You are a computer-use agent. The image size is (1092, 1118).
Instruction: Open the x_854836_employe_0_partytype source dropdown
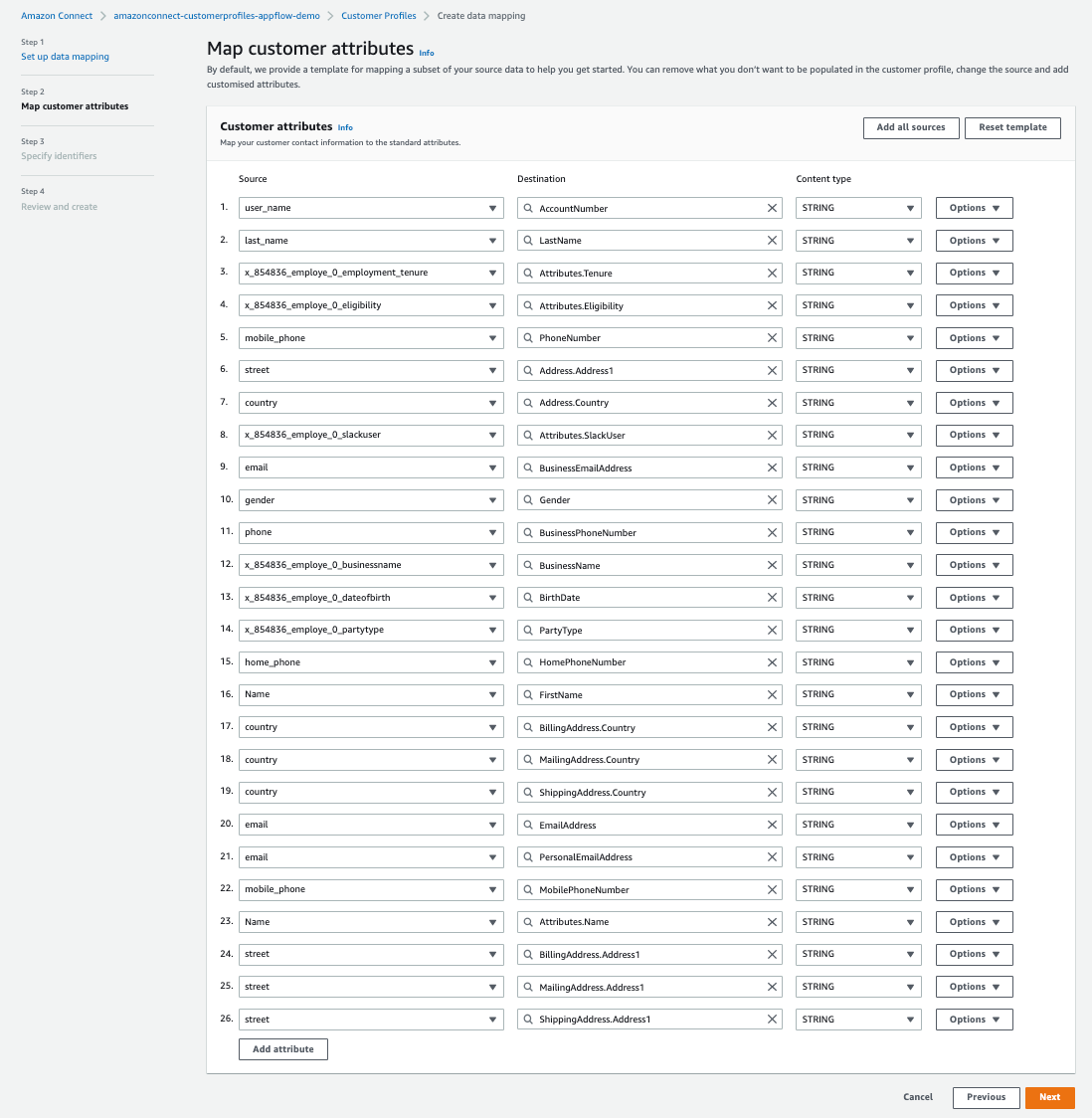tap(371, 630)
